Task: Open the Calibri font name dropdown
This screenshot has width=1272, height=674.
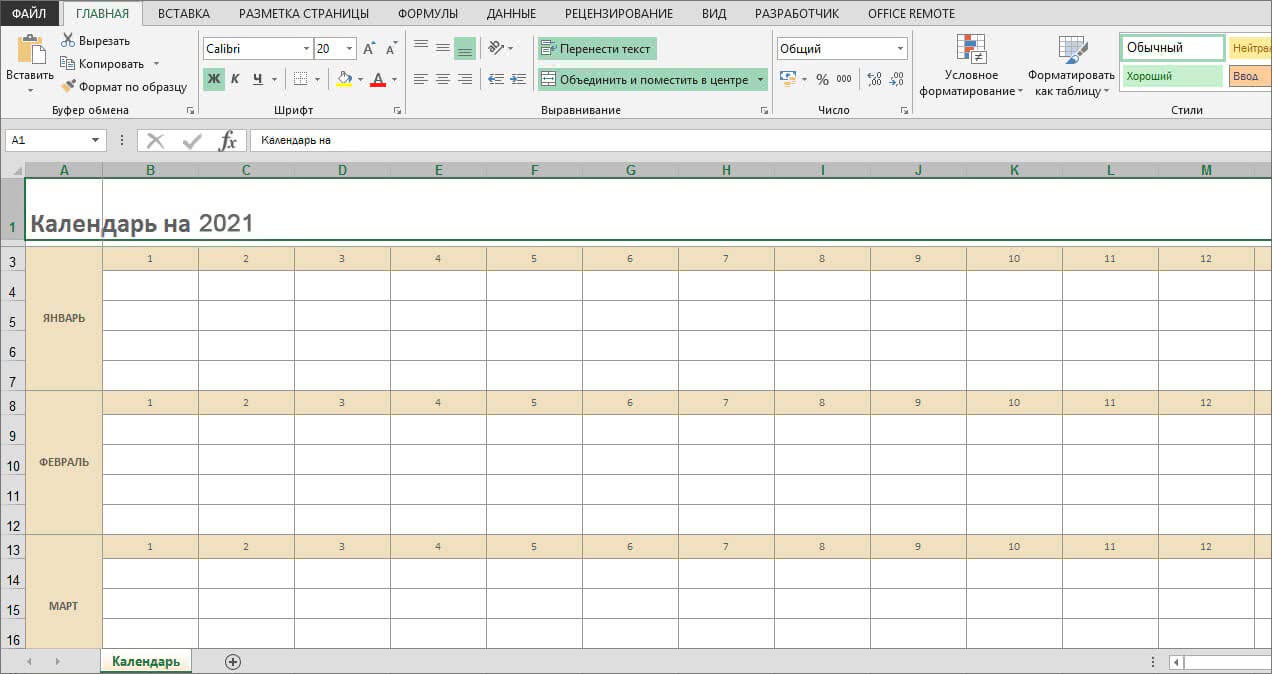Action: [306, 49]
